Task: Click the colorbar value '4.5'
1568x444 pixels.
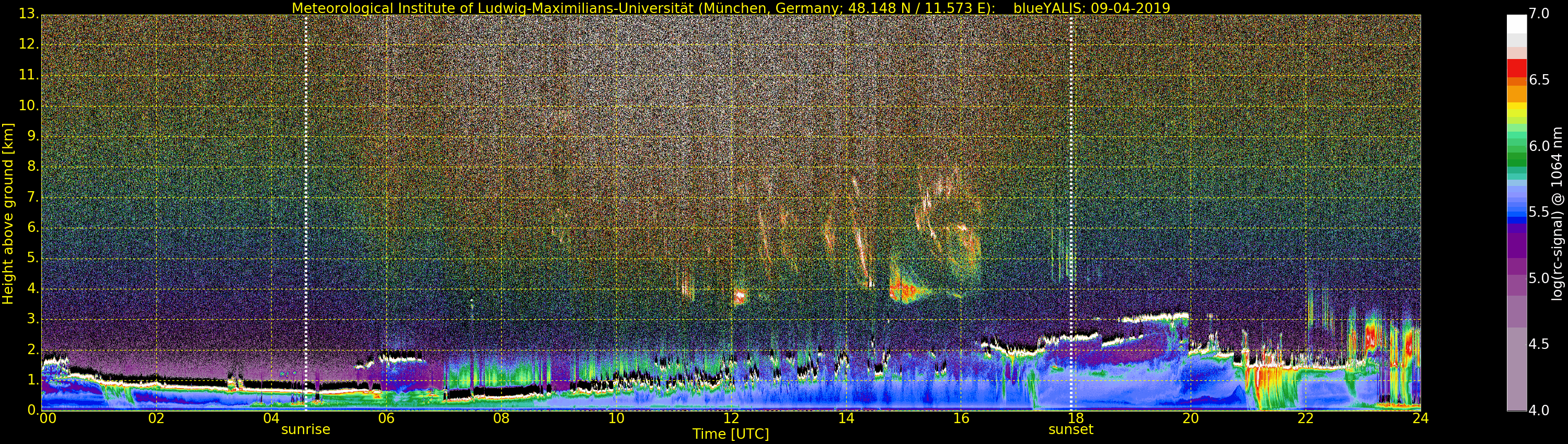Action: (1539, 344)
